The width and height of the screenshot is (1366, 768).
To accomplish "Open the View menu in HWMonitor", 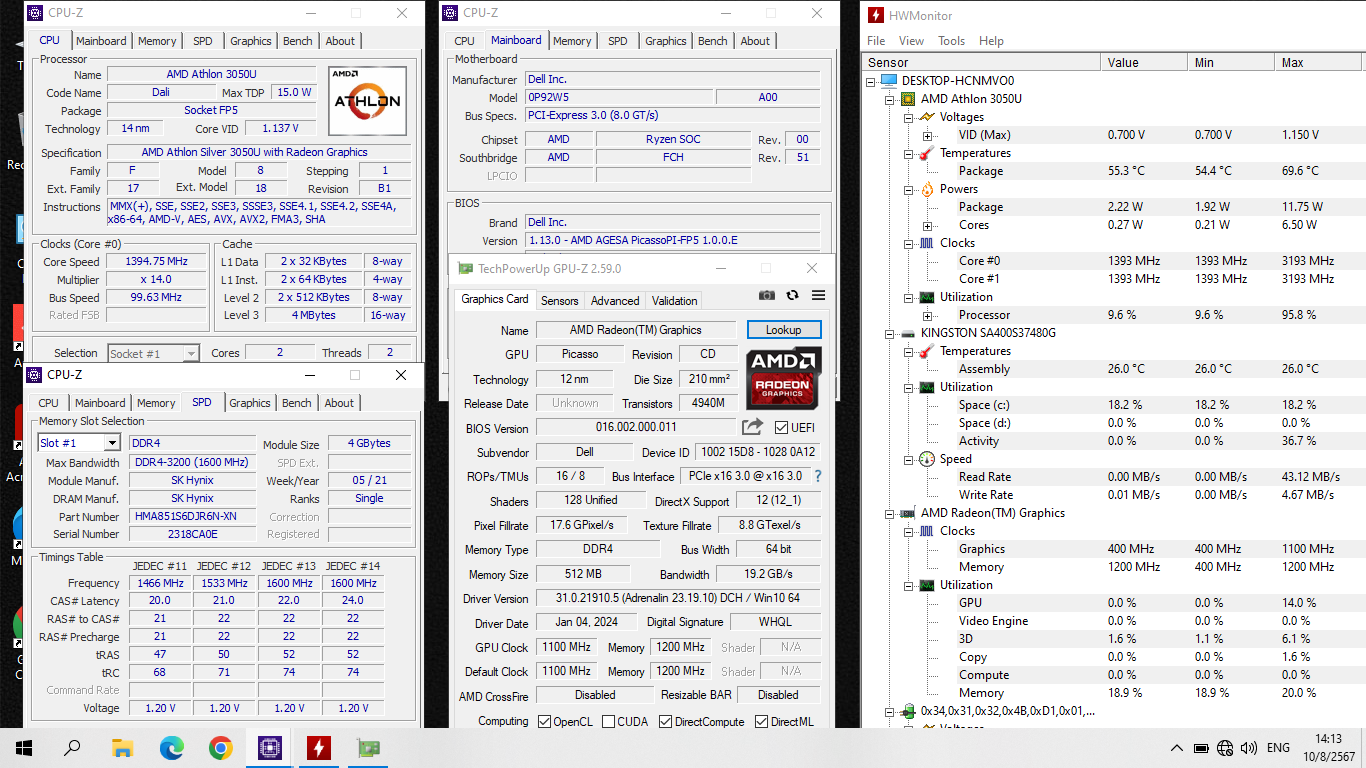I will click(911, 41).
